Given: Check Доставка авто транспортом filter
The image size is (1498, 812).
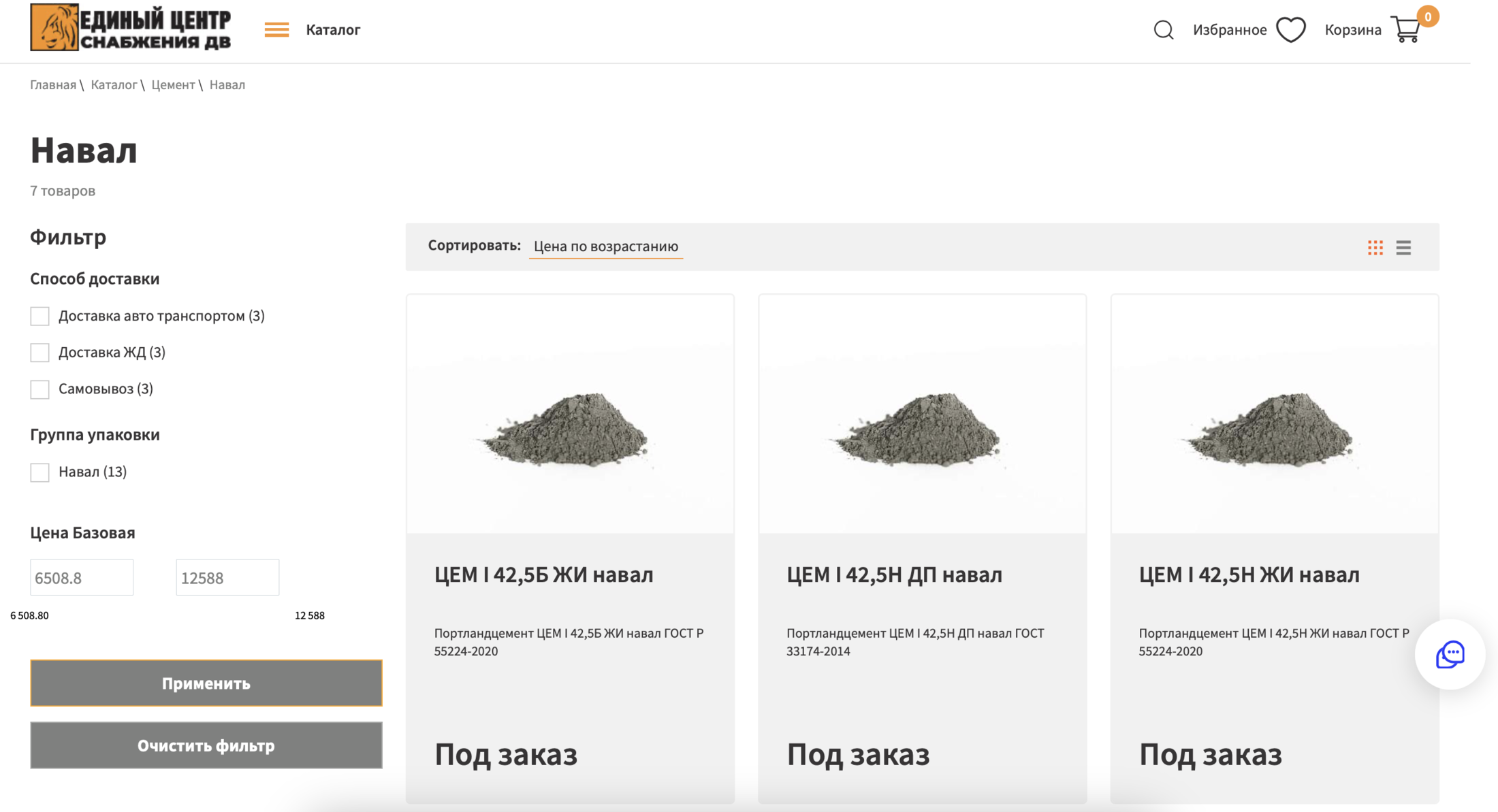Looking at the screenshot, I should pos(40,316).
